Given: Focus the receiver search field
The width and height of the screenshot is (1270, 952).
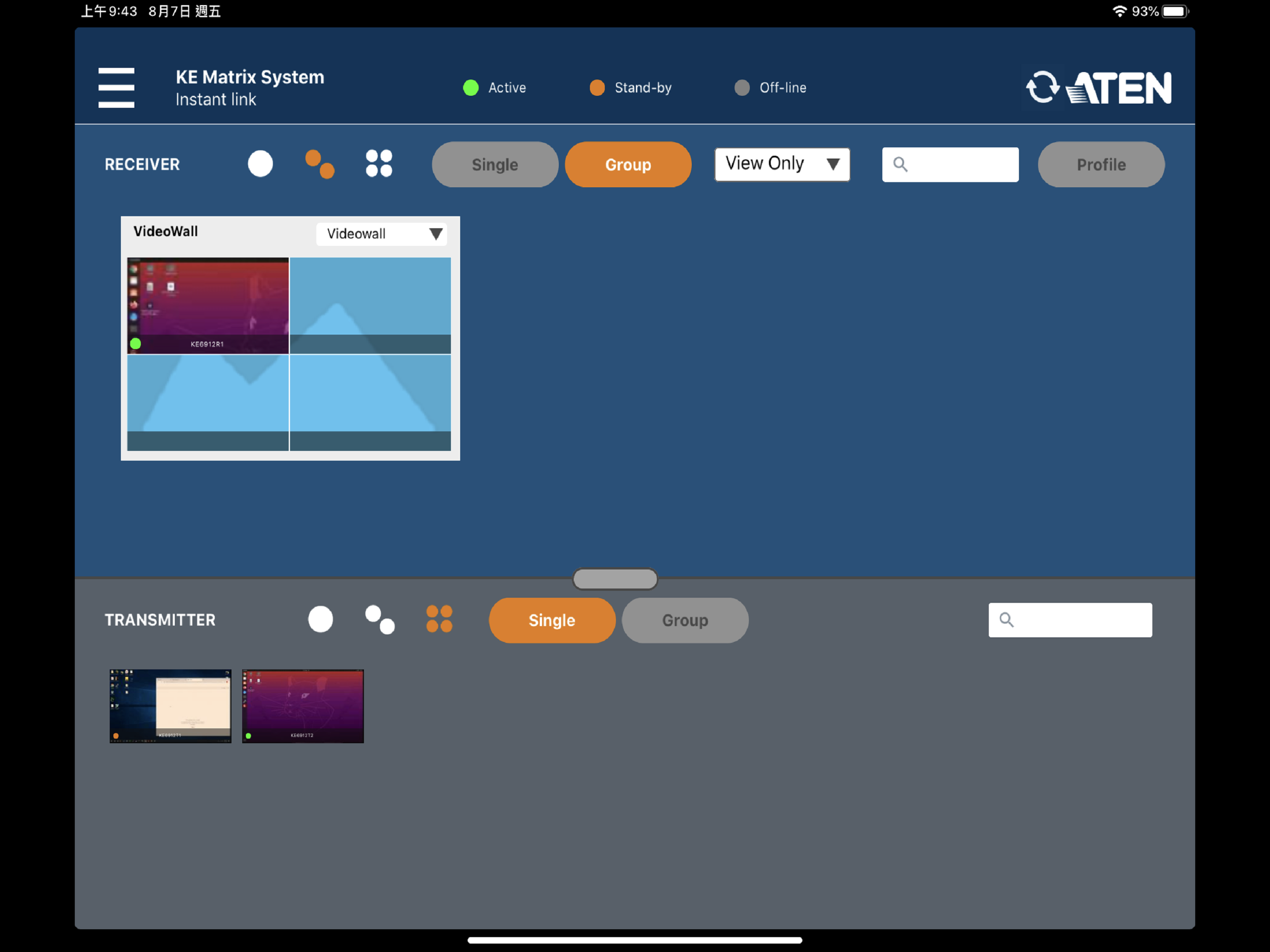Looking at the screenshot, I should tap(950, 165).
